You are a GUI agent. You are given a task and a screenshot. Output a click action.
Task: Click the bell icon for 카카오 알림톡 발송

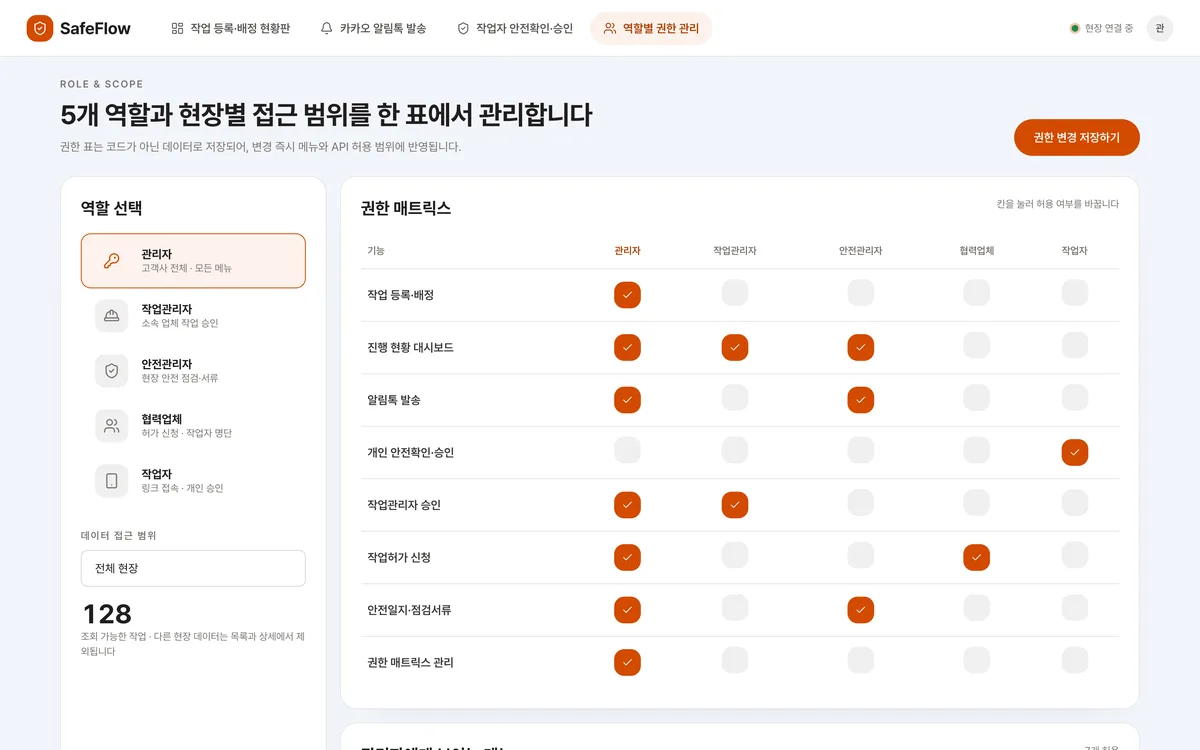326,29
